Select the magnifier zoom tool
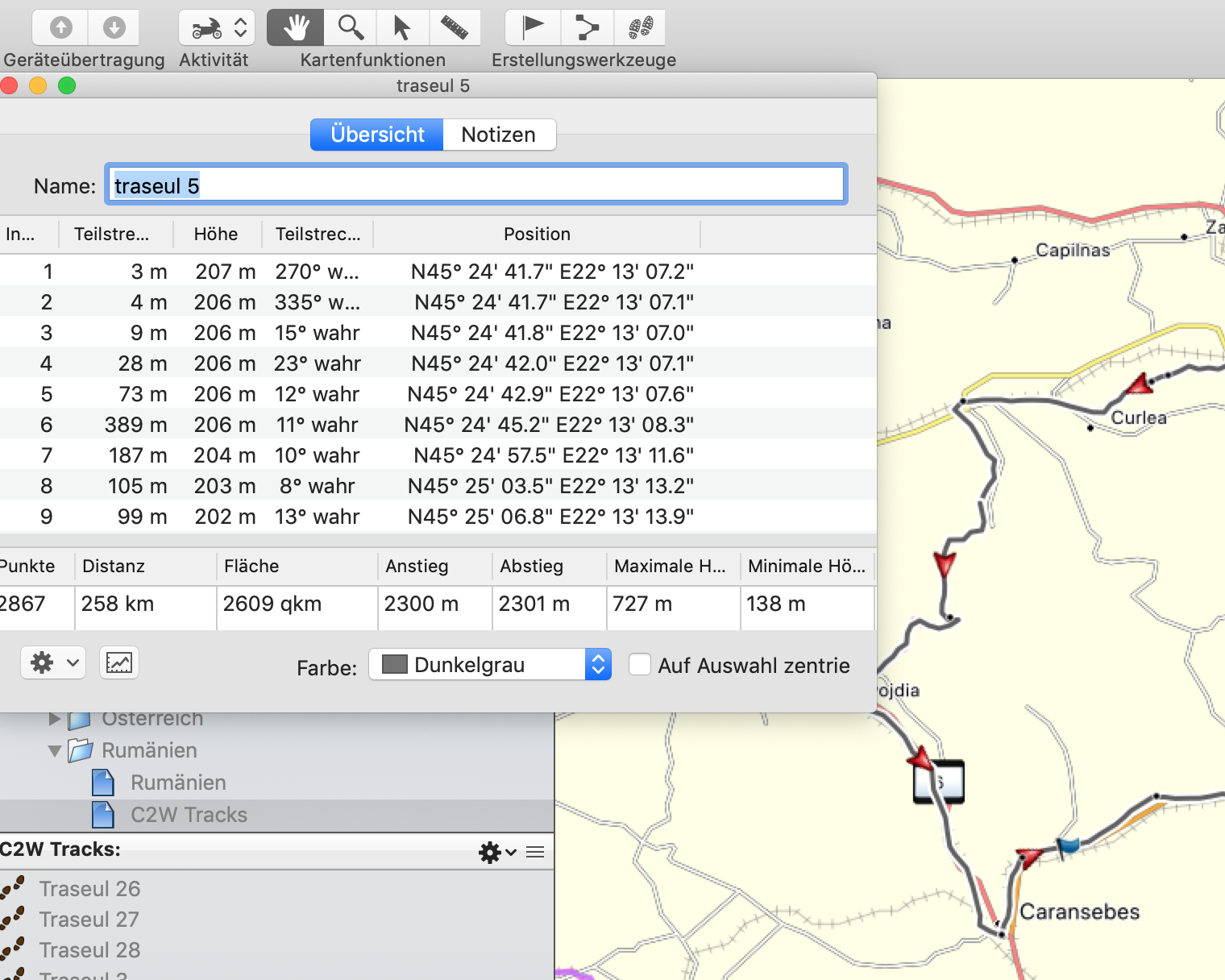The width and height of the screenshot is (1225, 980). click(350, 28)
